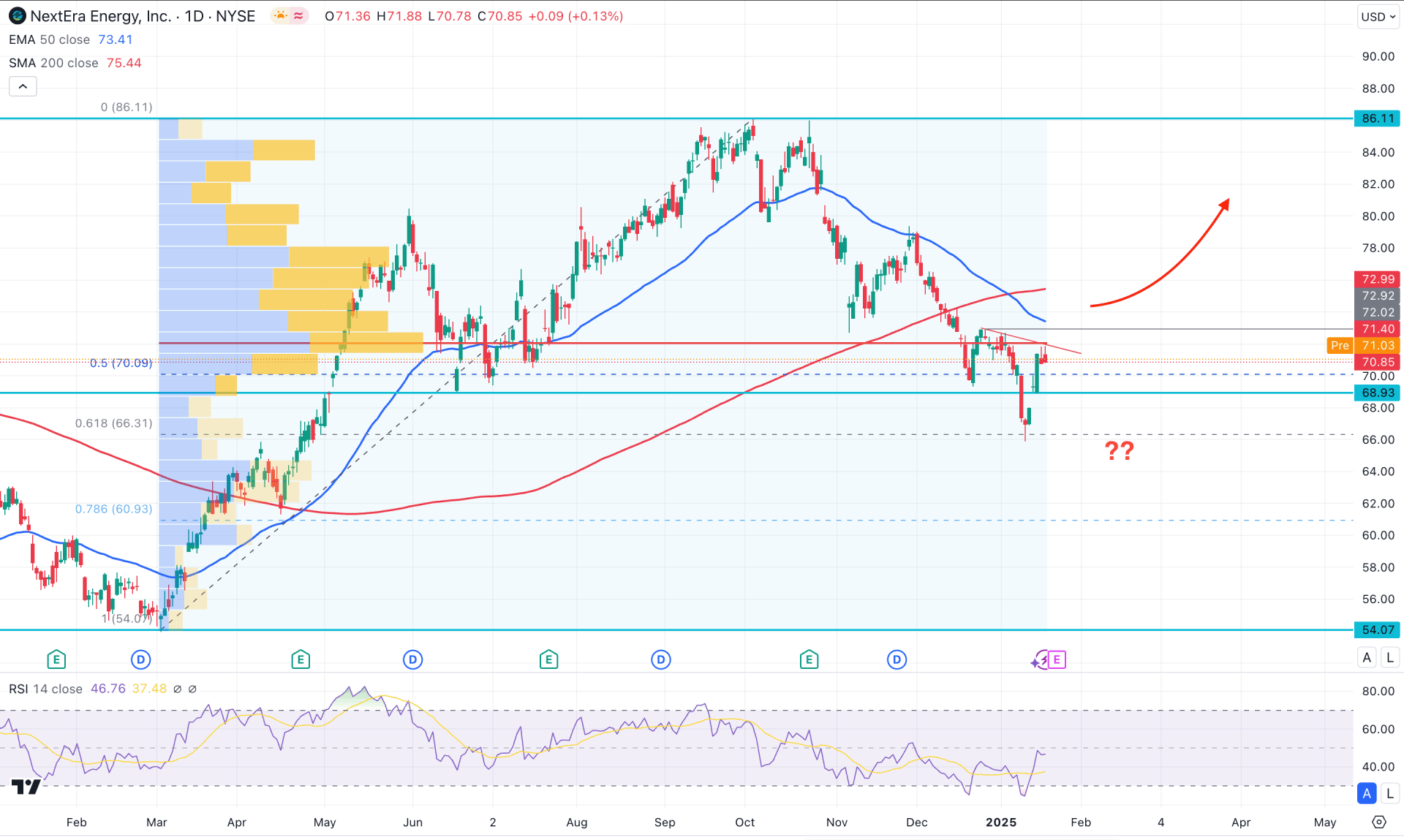This screenshot has width=1404, height=840.
Task: Toggle log scale L on price pane
Action: pos(1390,658)
